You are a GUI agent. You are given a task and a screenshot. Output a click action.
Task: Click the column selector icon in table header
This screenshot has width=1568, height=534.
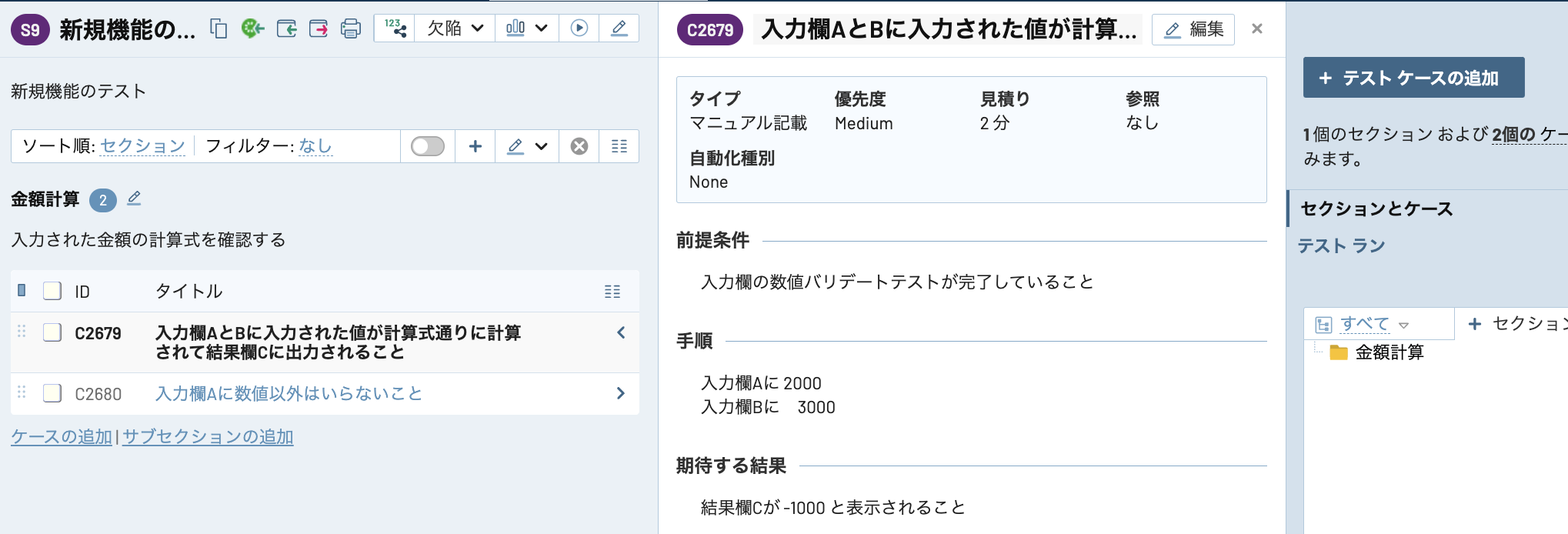pyautogui.click(x=612, y=292)
